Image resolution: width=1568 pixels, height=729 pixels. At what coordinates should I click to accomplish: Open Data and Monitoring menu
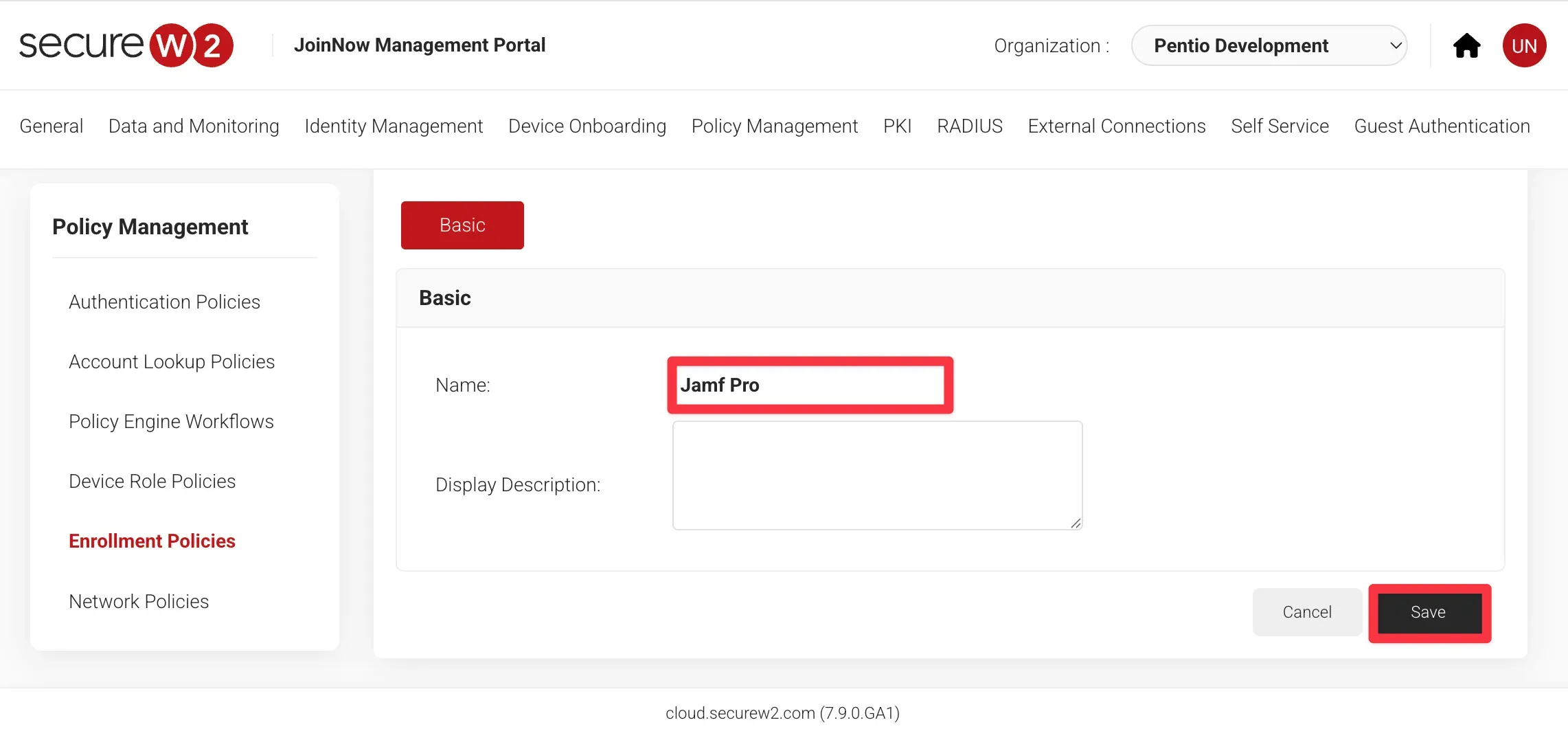(x=194, y=126)
